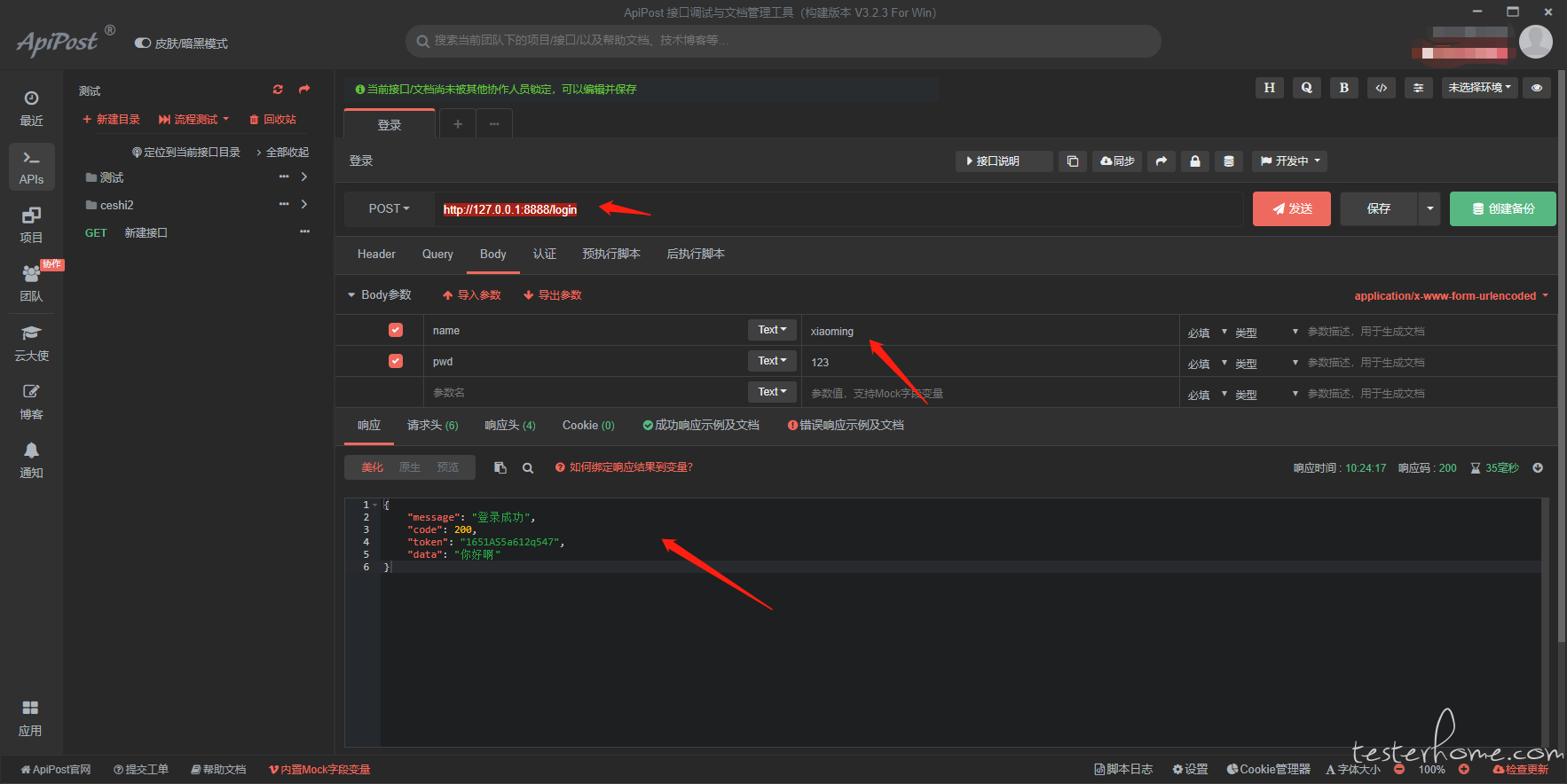
Task: Open the 最近 recent sidebar icon
Action: pos(31,108)
